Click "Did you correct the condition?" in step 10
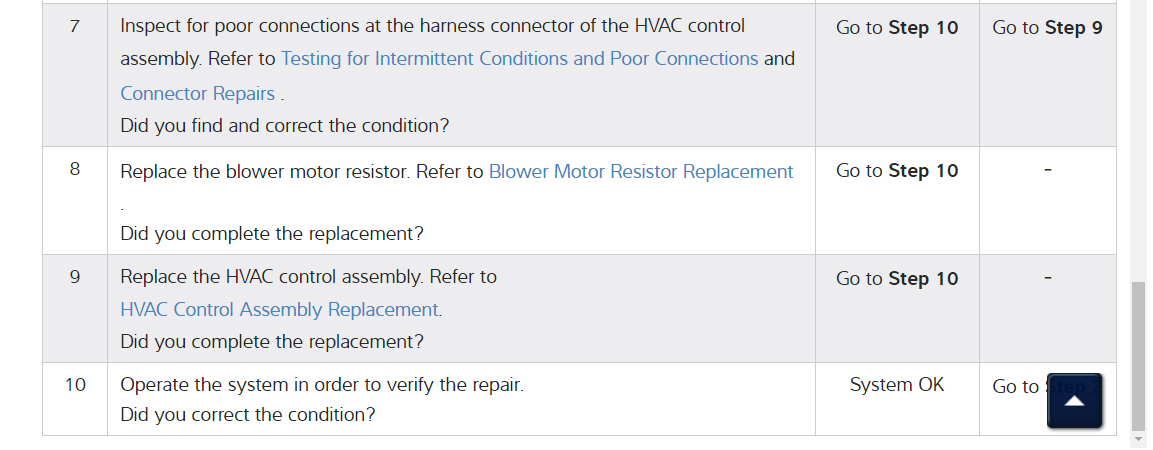 coord(247,414)
